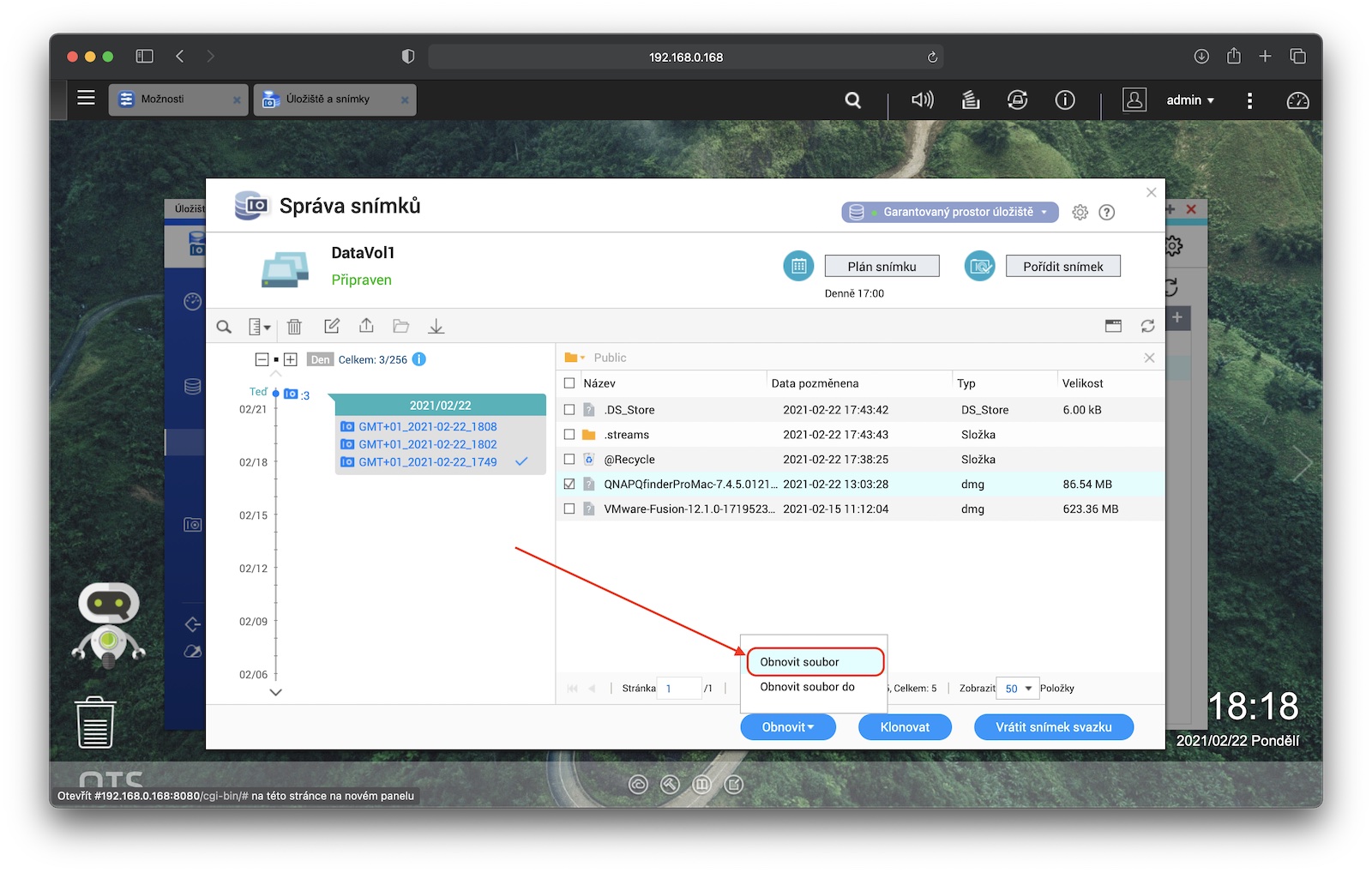Choose Obnovit soubor menu entry
The width and height of the screenshot is (1372, 873).
[x=815, y=662]
